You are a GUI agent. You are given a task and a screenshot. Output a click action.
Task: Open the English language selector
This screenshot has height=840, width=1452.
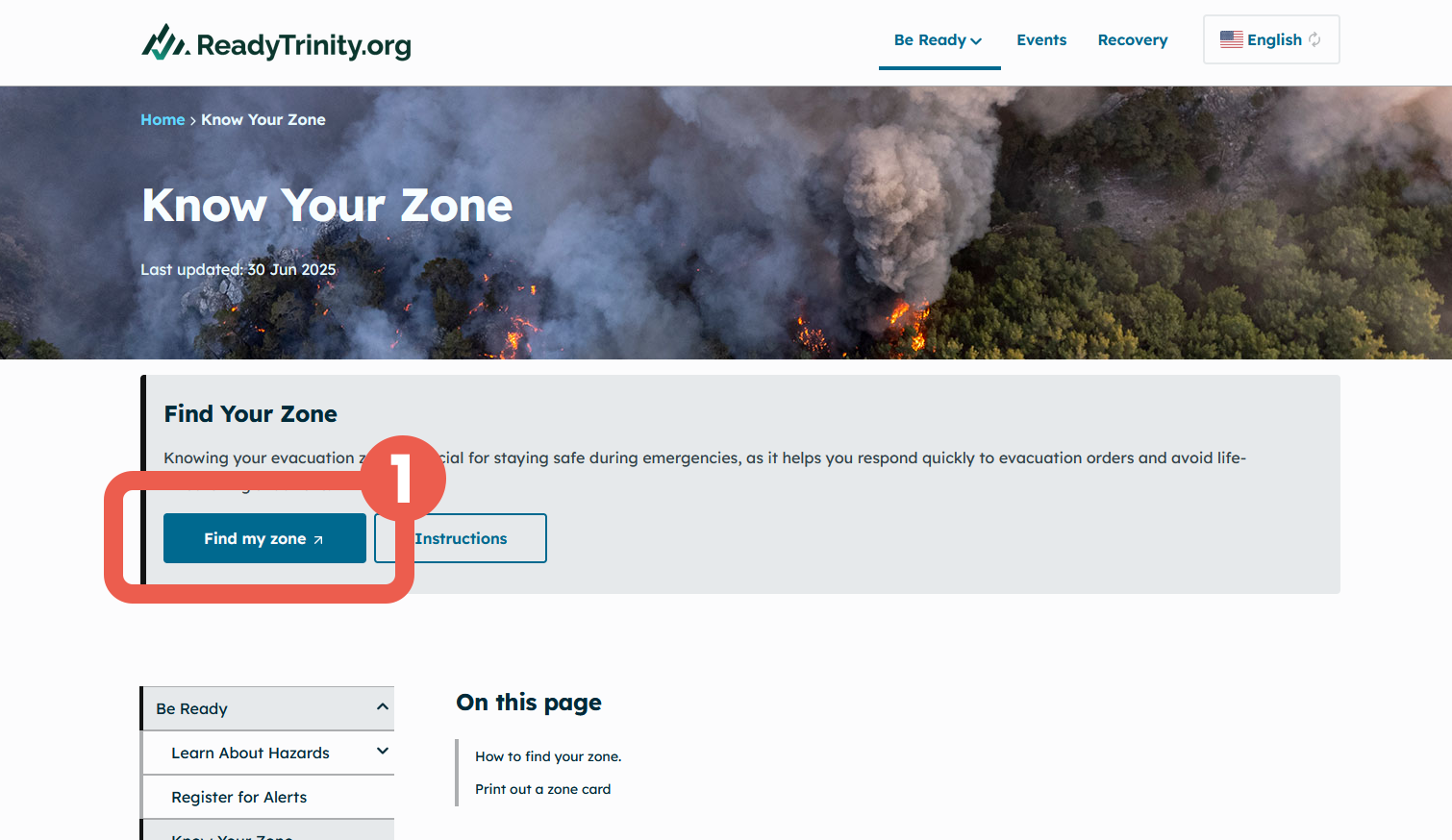(x=1271, y=39)
